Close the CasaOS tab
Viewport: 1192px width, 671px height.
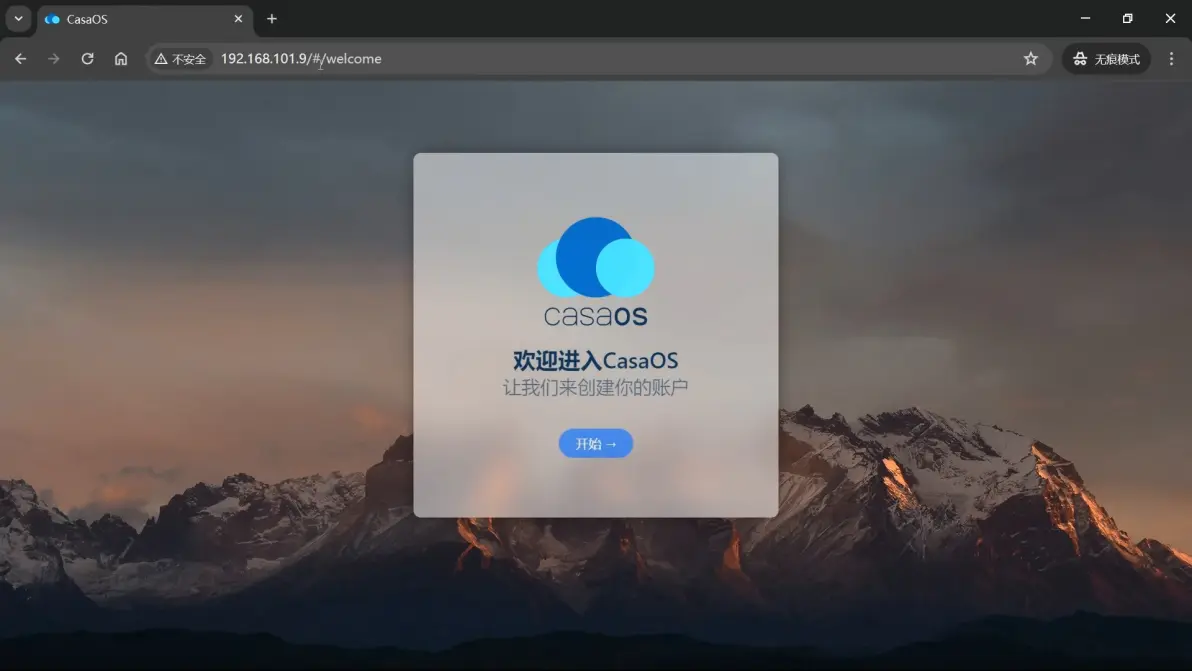click(x=238, y=19)
